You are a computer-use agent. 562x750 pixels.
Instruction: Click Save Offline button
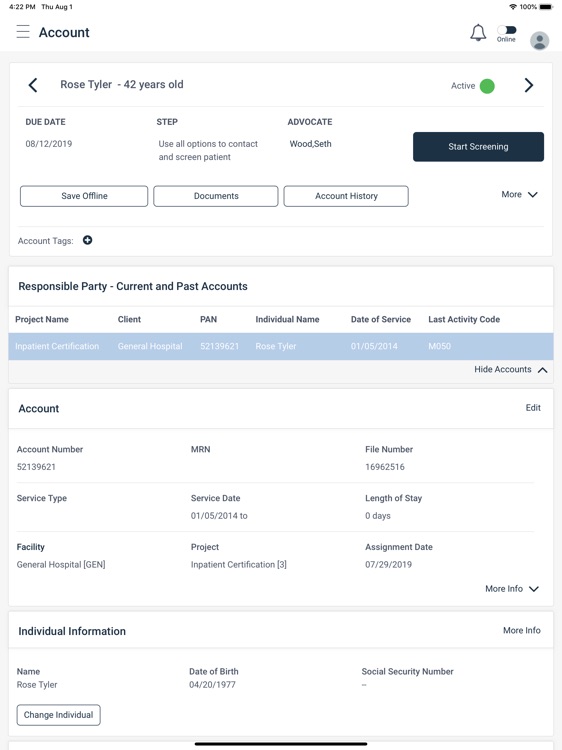click(x=84, y=196)
